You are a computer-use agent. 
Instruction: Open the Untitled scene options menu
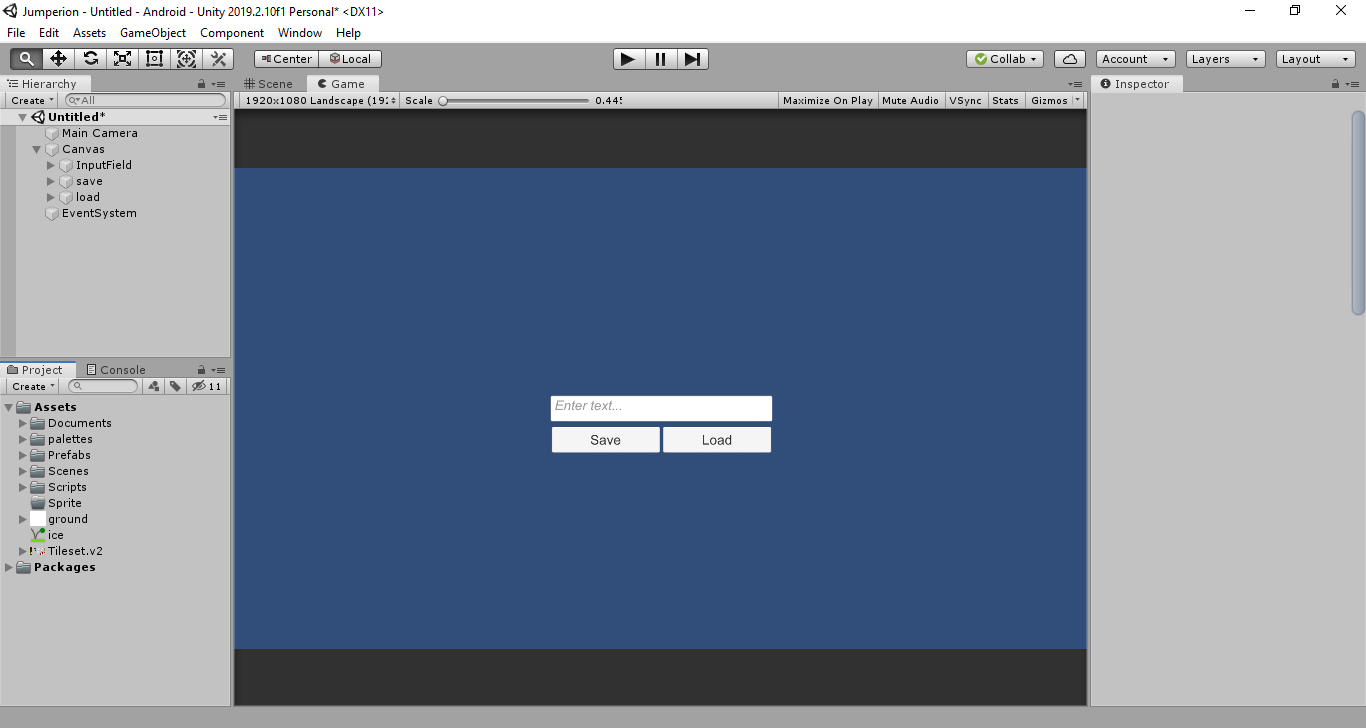(x=220, y=117)
